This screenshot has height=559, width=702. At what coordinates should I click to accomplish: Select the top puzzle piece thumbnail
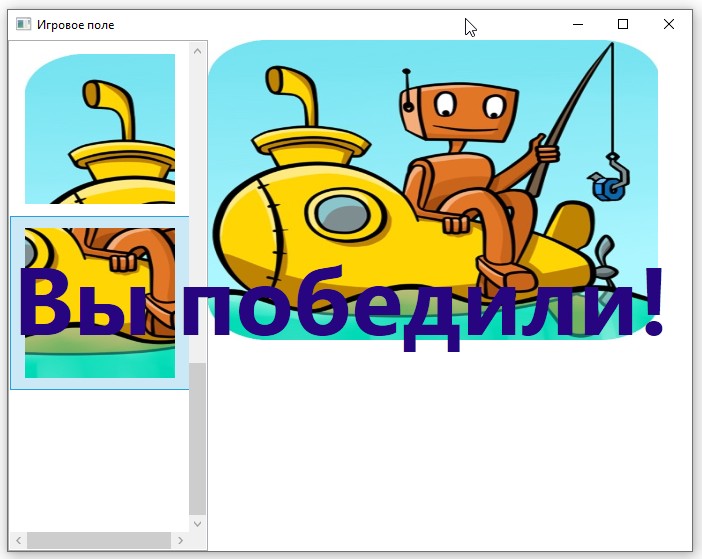click(x=100, y=129)
